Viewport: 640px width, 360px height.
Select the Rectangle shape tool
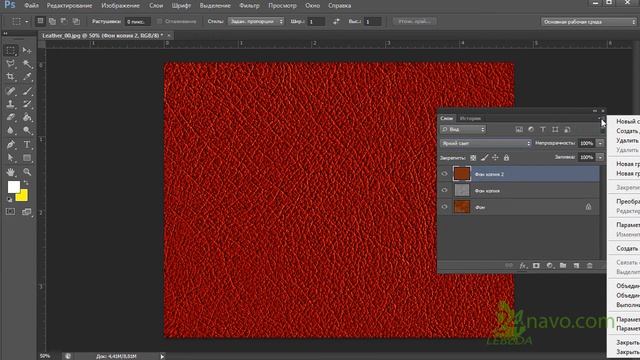click(27, 158)
